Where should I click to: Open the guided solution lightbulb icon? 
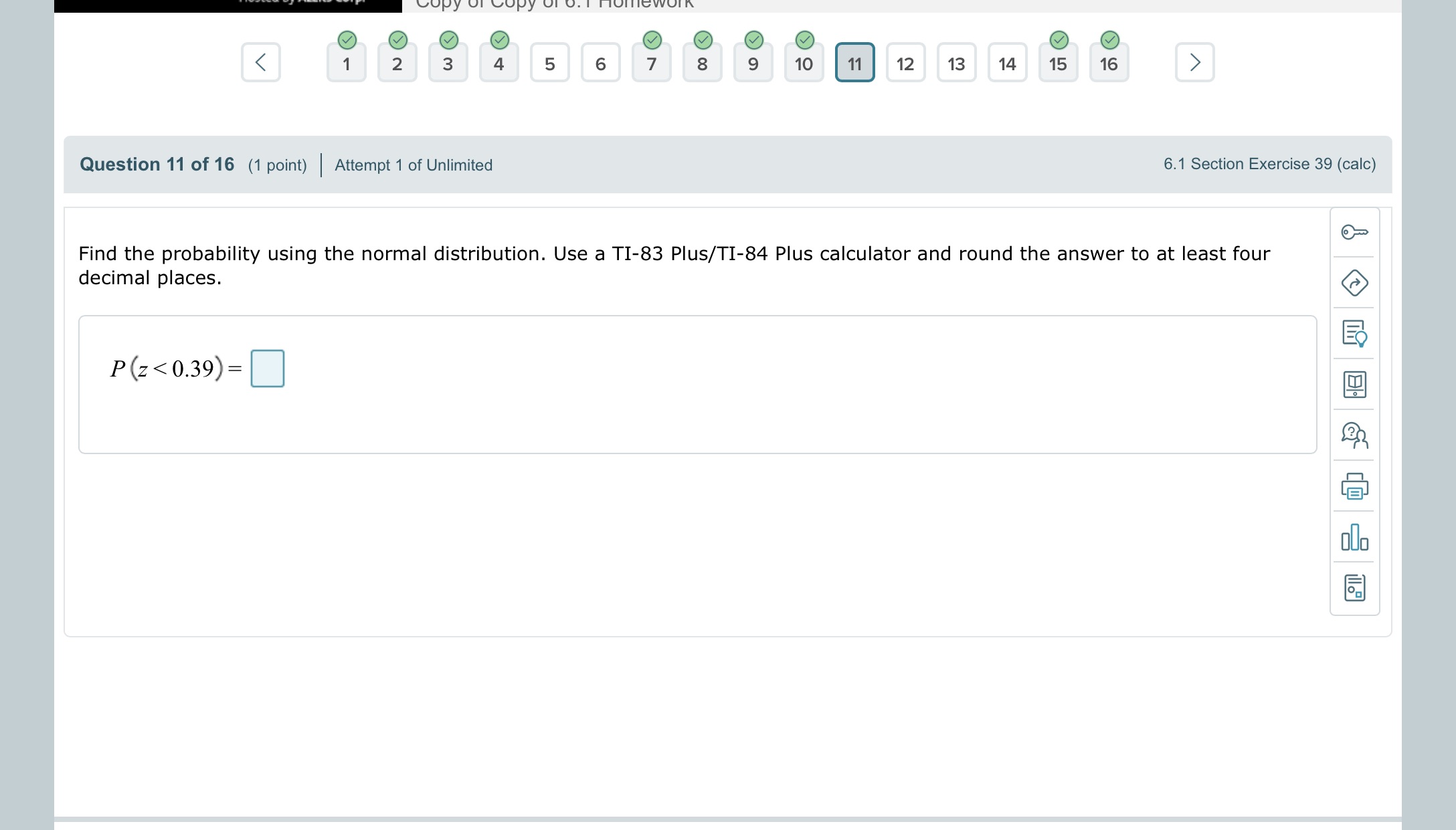click(1354, 333)
